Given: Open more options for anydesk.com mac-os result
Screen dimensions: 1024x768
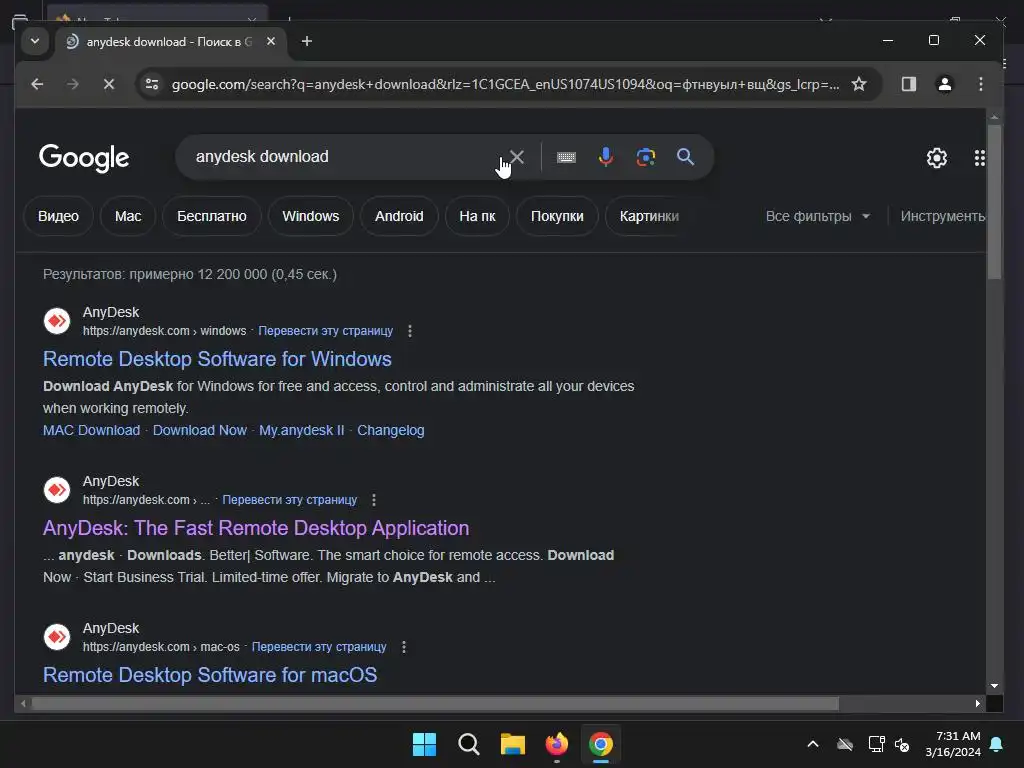Looking at the screenshot, I should [404, 647].
